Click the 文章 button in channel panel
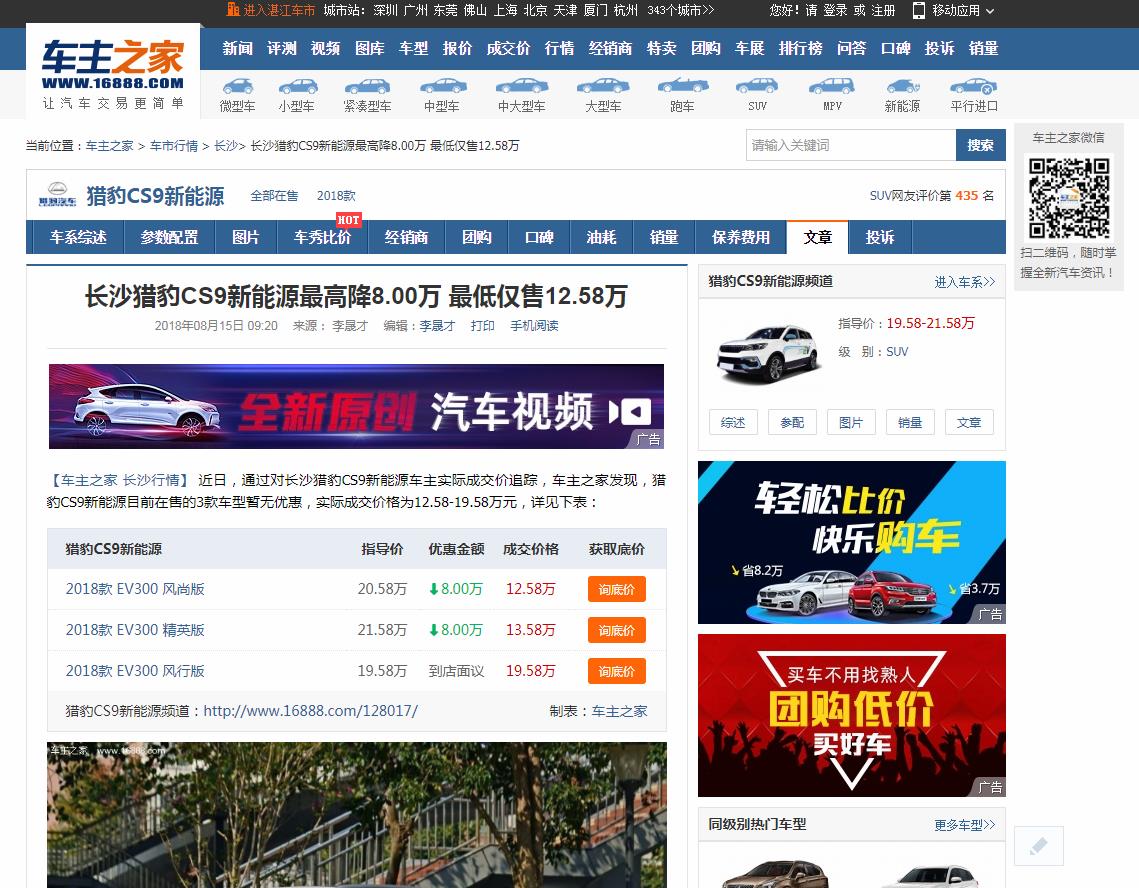Image resolution: width=1139 pixels, height=888 pixels. pyautogui.click(x=969, y=422)
